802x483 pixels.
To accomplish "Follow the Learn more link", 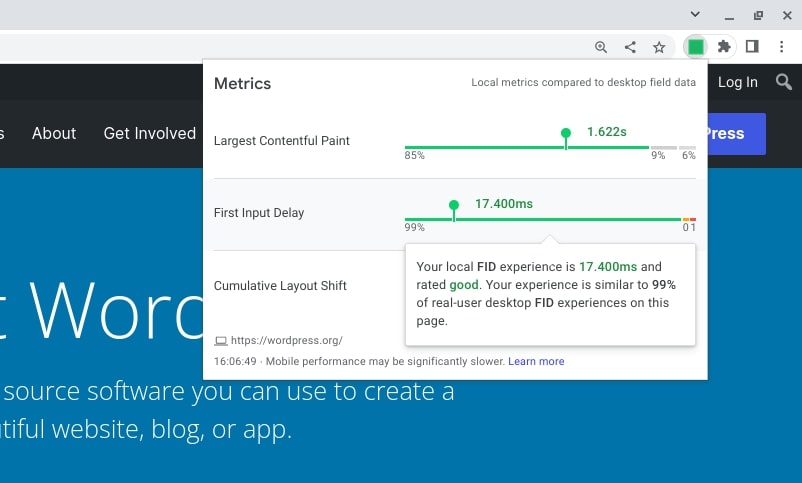I will point(536,361).
